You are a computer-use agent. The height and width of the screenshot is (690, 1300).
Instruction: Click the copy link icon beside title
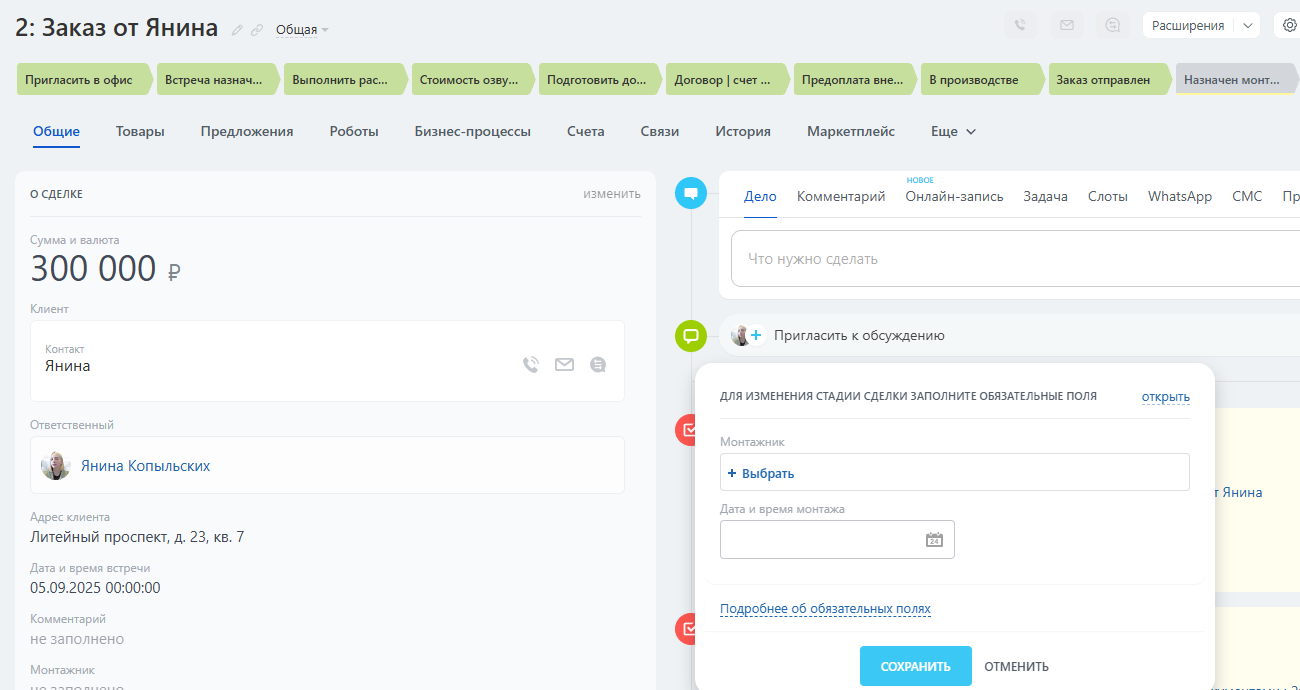(257, 30)
